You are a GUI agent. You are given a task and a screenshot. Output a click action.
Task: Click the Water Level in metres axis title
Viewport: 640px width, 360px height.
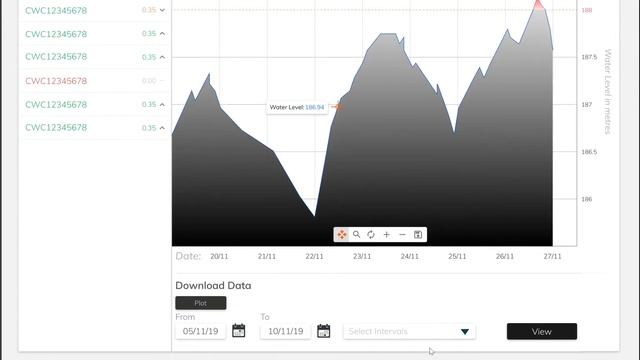tap(608, 91)
